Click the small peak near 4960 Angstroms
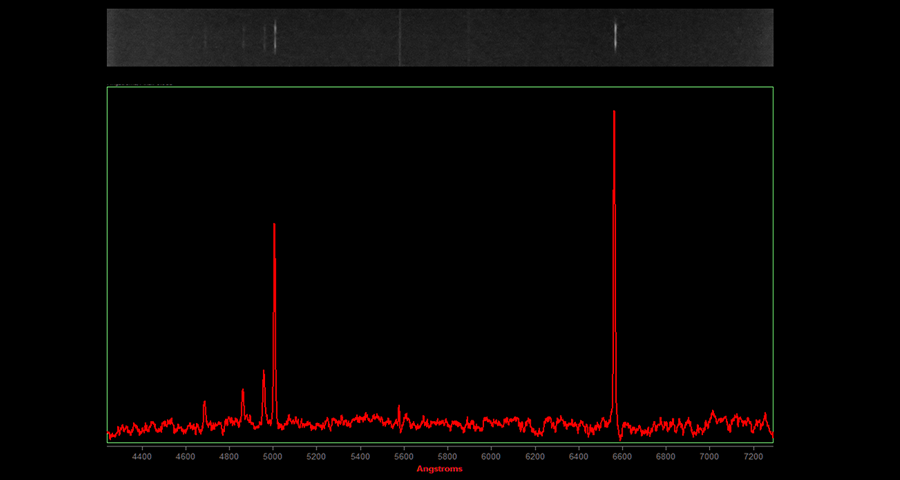Image resolution: width=900 pixels, height=480 pixels. pos(264,373)
